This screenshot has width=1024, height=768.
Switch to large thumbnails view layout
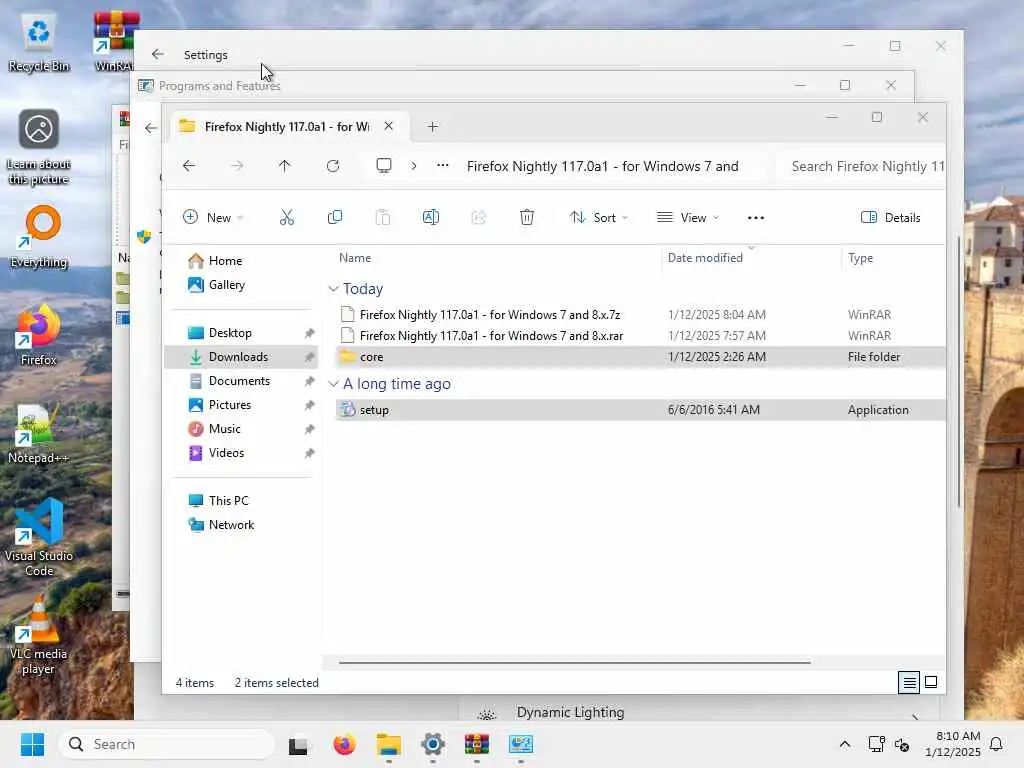pos(931,682)
